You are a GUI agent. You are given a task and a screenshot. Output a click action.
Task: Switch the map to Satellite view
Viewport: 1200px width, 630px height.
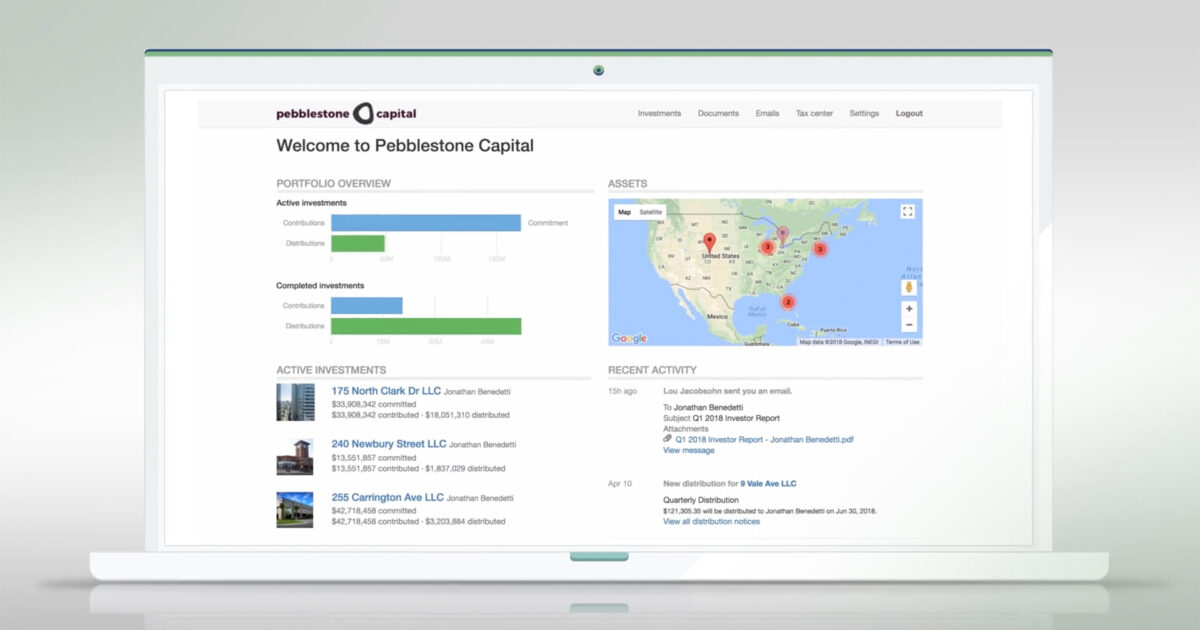pos(650,212)
